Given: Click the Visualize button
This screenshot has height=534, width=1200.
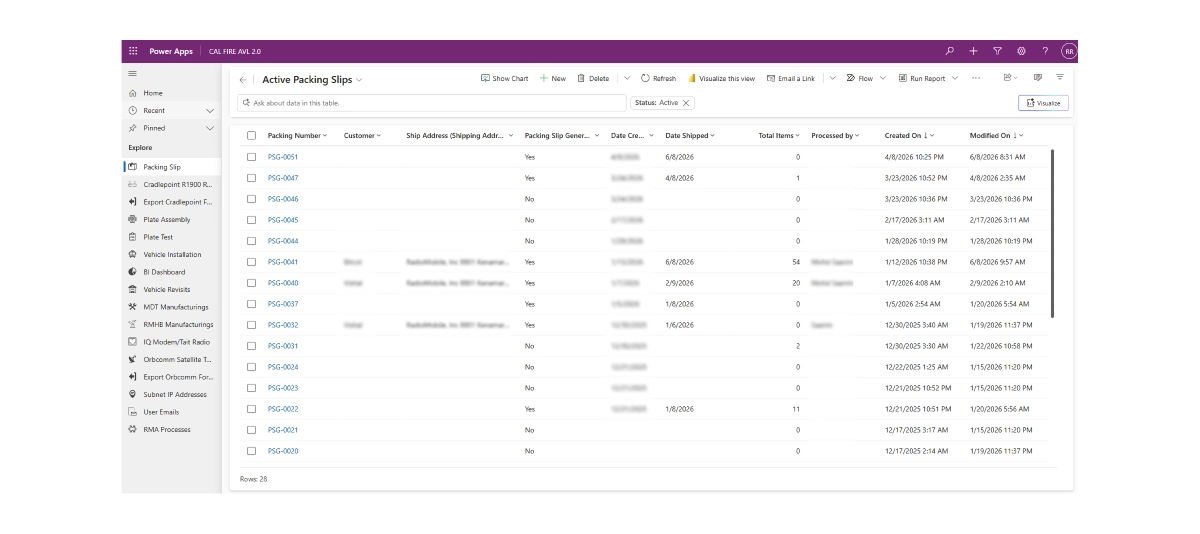Looking at the screenshot, I should [x=1043, y=103].
